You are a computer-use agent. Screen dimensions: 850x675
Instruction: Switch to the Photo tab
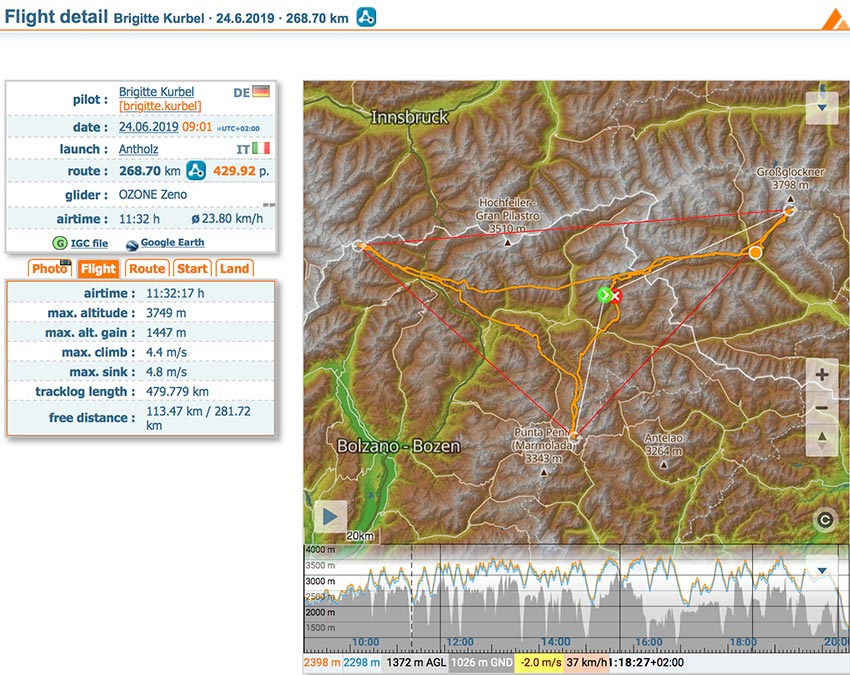coord(49,268)
